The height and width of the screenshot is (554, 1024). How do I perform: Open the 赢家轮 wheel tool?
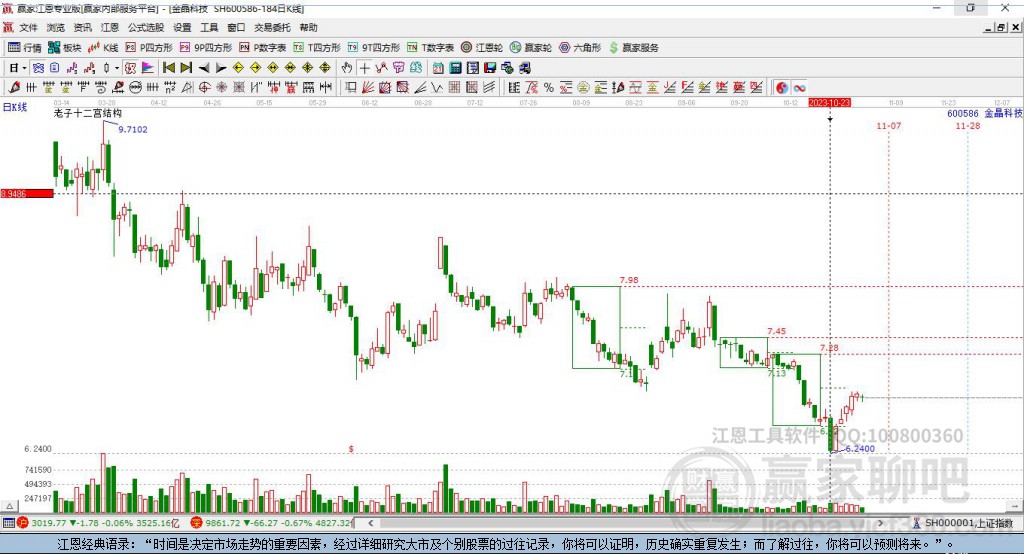pos(530,48)
